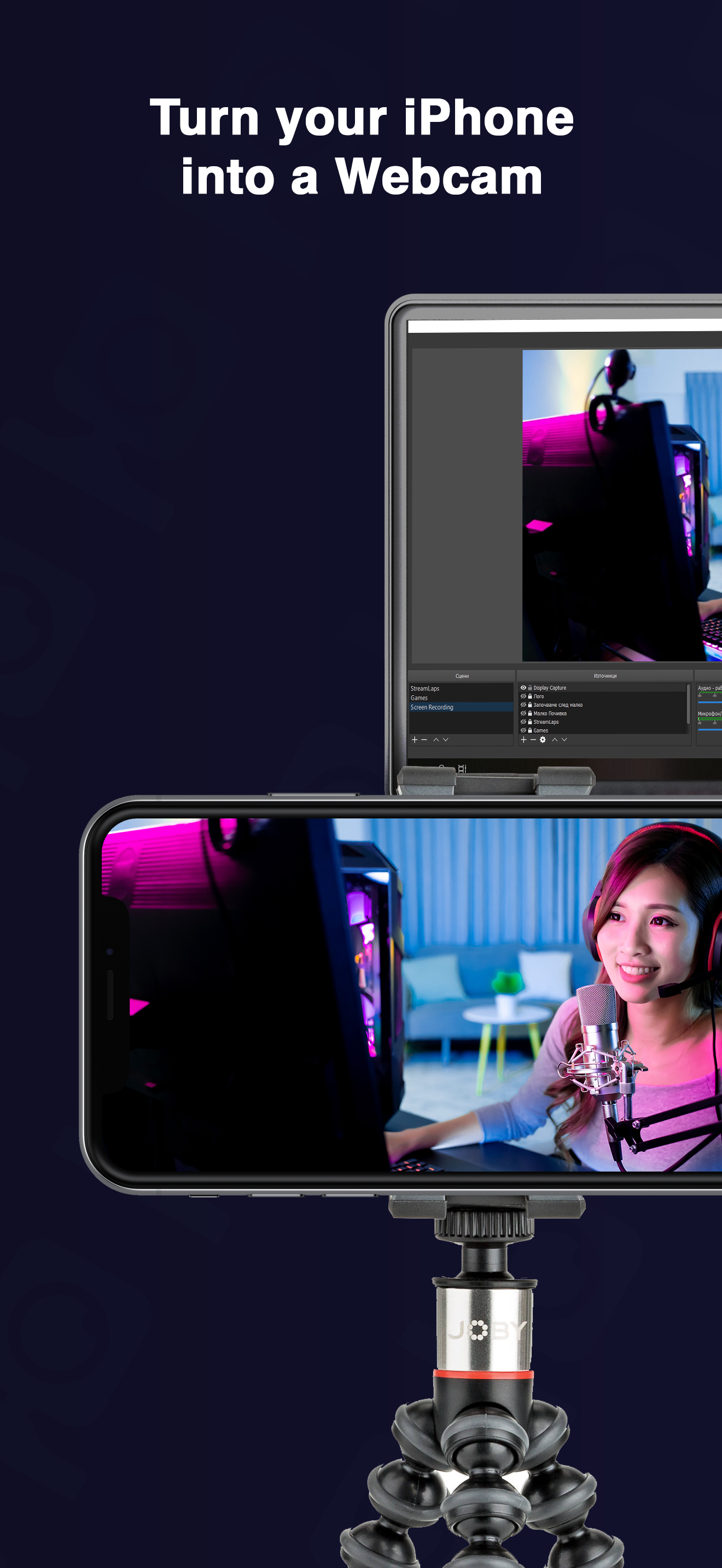This screenshot has width=722, height=1568.
Task: Show the Лого source
Action: (523, 697)
